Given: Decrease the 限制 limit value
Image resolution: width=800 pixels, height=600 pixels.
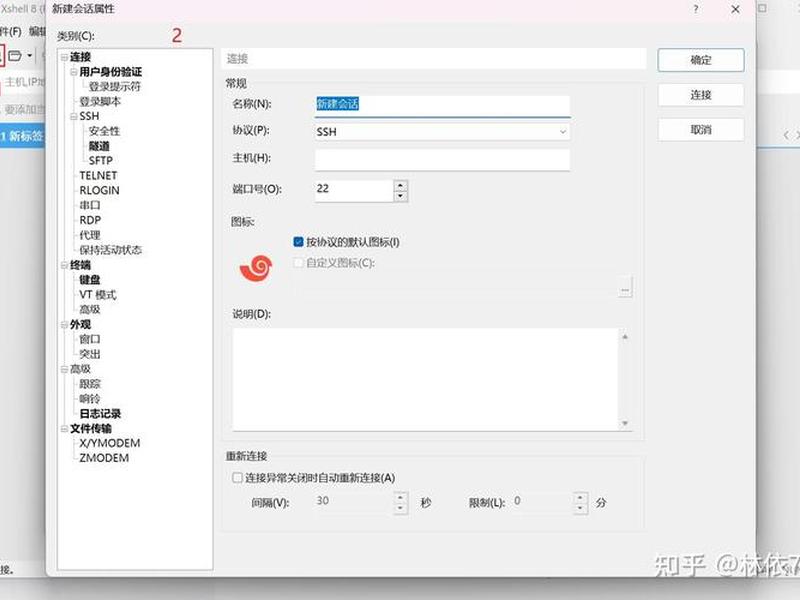Looking at the screenshot, I should click(580, 508).
